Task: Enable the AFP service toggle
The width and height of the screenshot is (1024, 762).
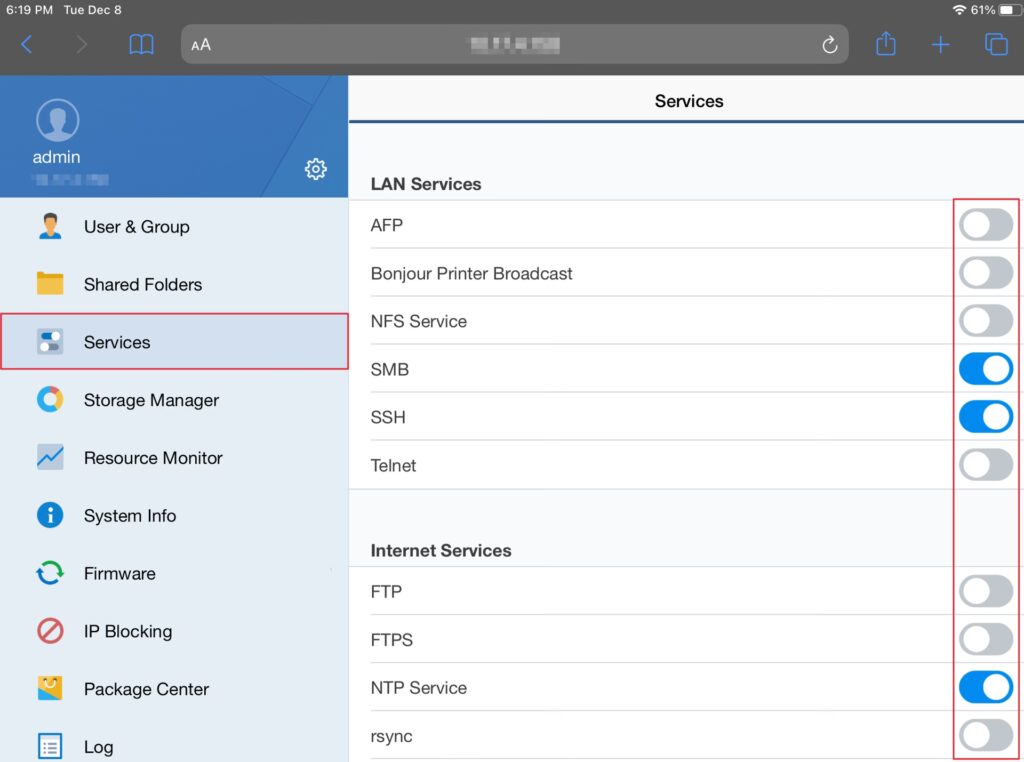Action: tap(985, 225)
